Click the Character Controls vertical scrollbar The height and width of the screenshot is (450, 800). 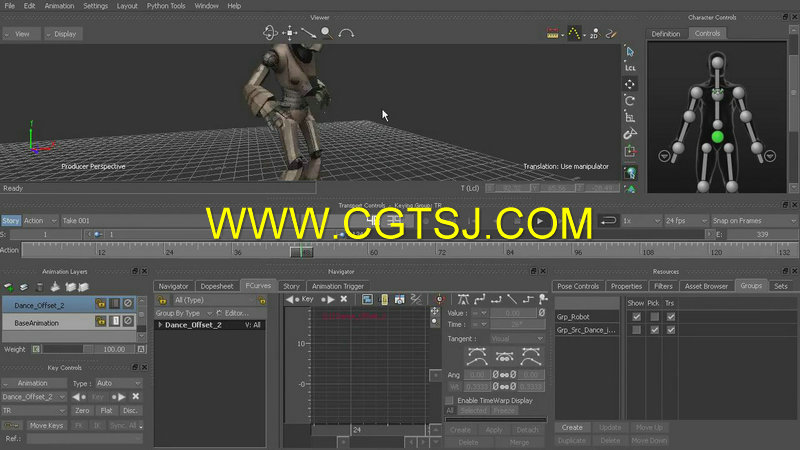click(x=794, y=110)
